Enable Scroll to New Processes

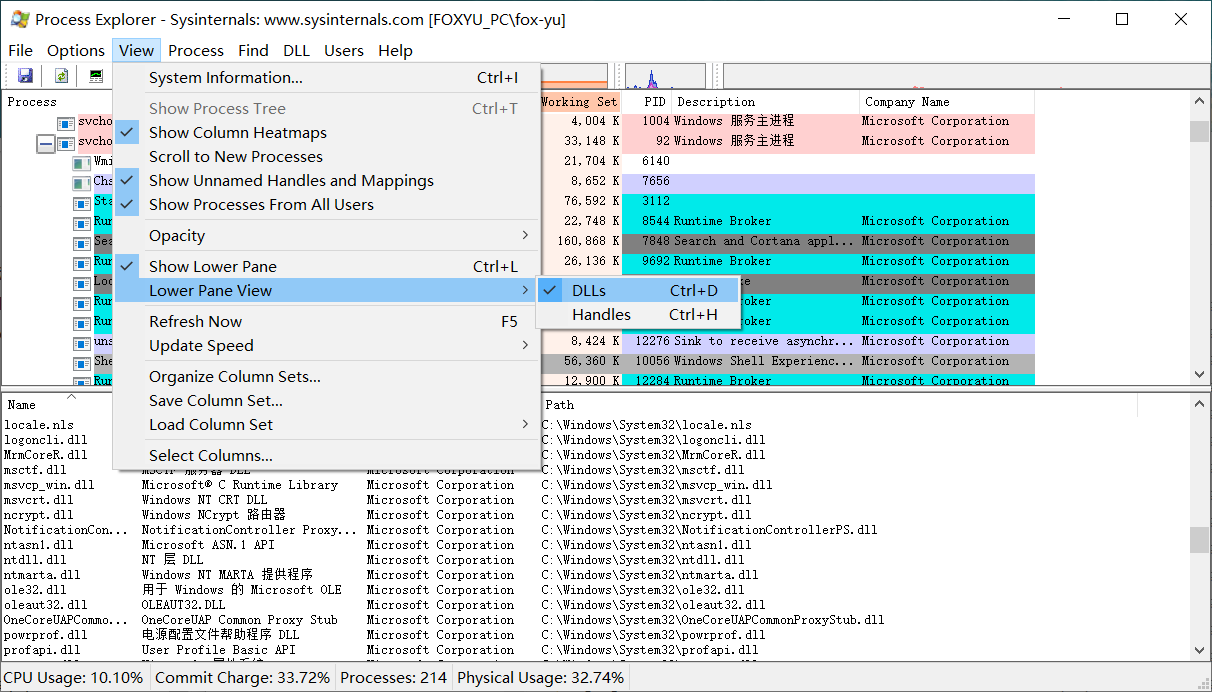point(327,156)
